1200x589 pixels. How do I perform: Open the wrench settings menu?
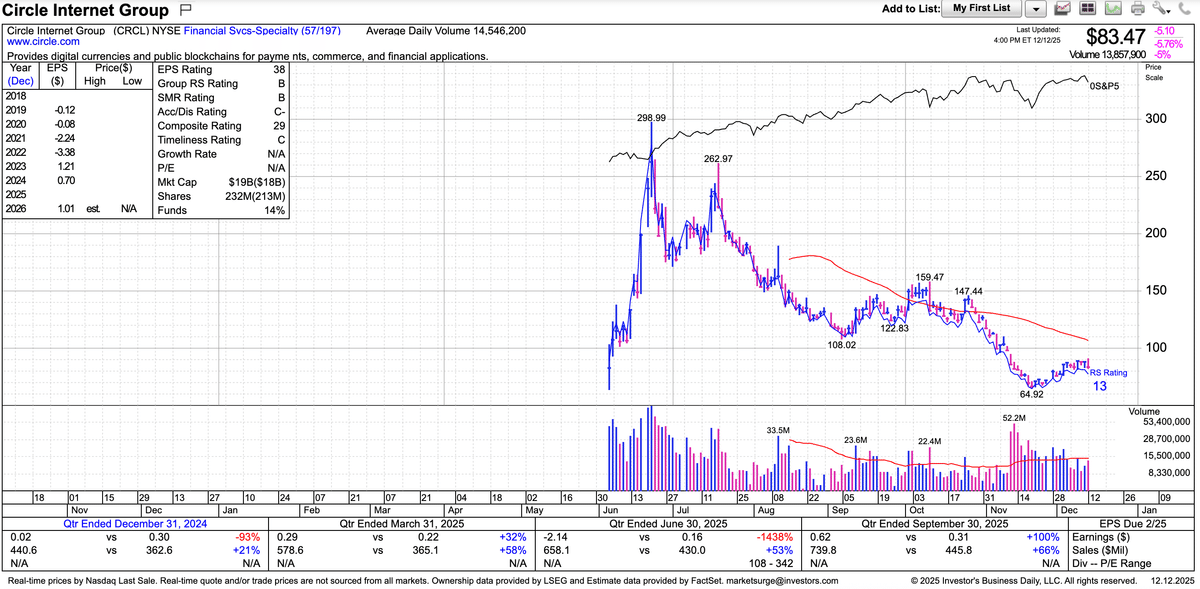pos(1161,9)
